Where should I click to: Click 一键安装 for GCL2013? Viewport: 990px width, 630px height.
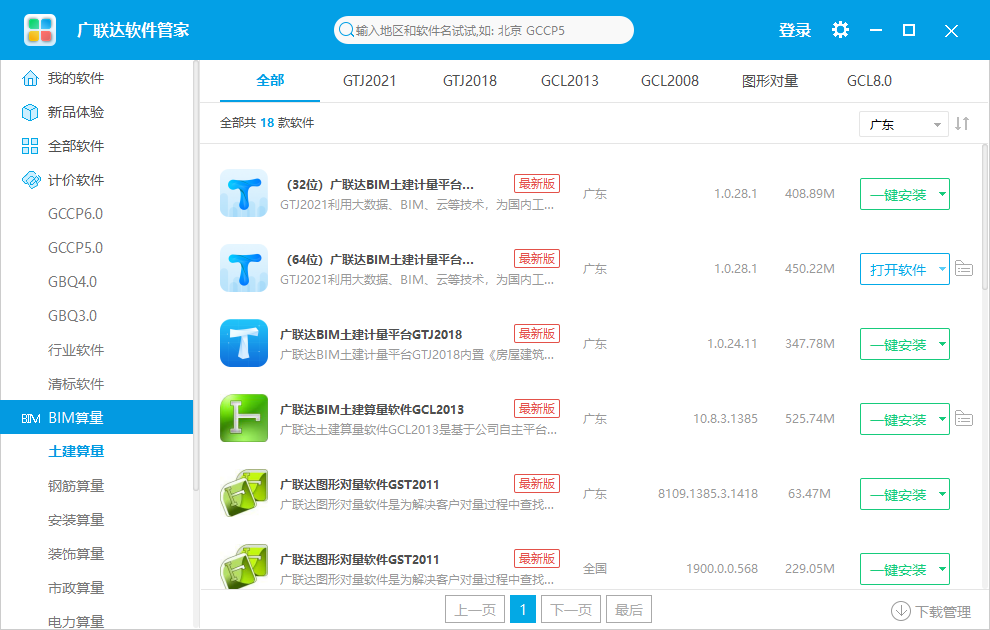click(x=898, y=419)
